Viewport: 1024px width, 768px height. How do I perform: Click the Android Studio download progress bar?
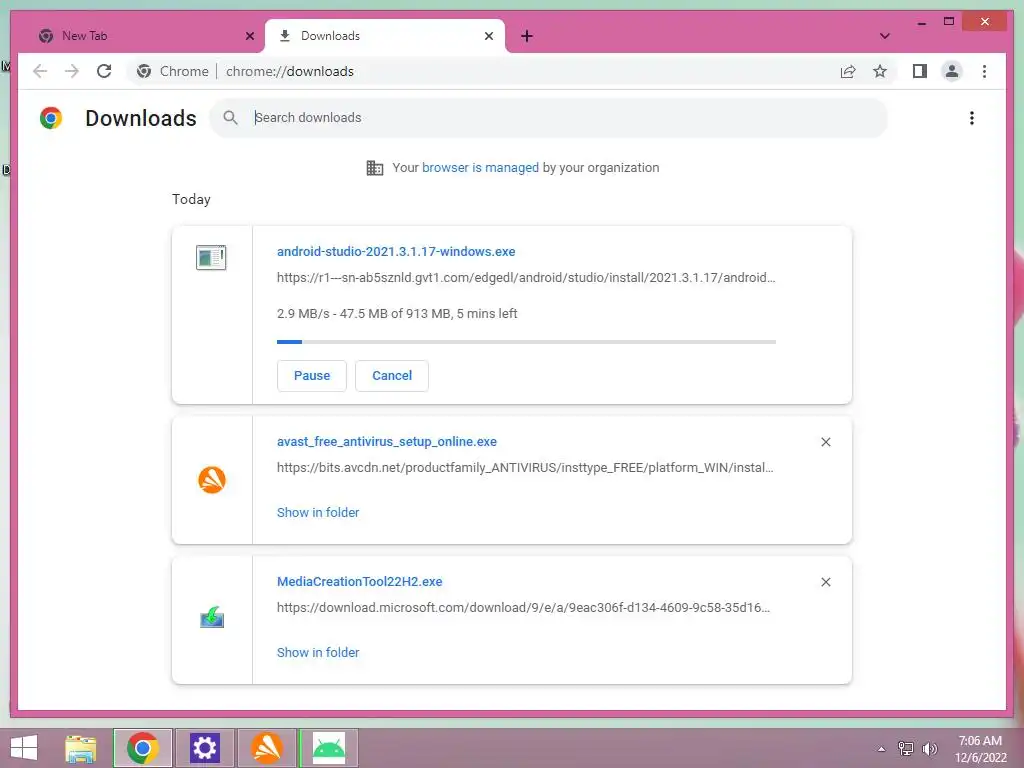526,342
